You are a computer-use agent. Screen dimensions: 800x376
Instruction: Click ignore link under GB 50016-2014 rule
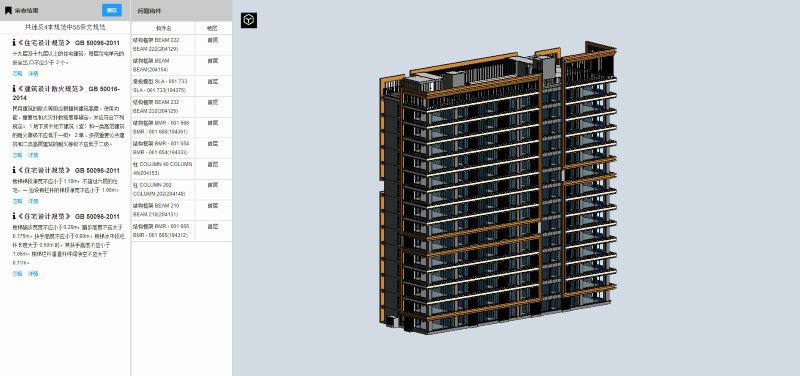point(17,155)
